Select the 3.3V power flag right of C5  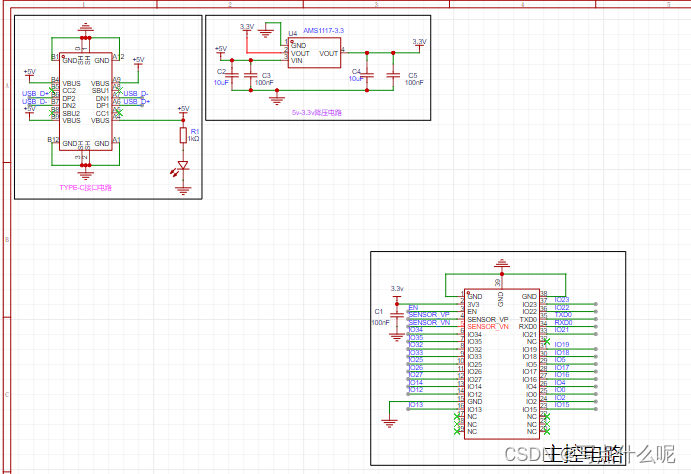[420, 44]
